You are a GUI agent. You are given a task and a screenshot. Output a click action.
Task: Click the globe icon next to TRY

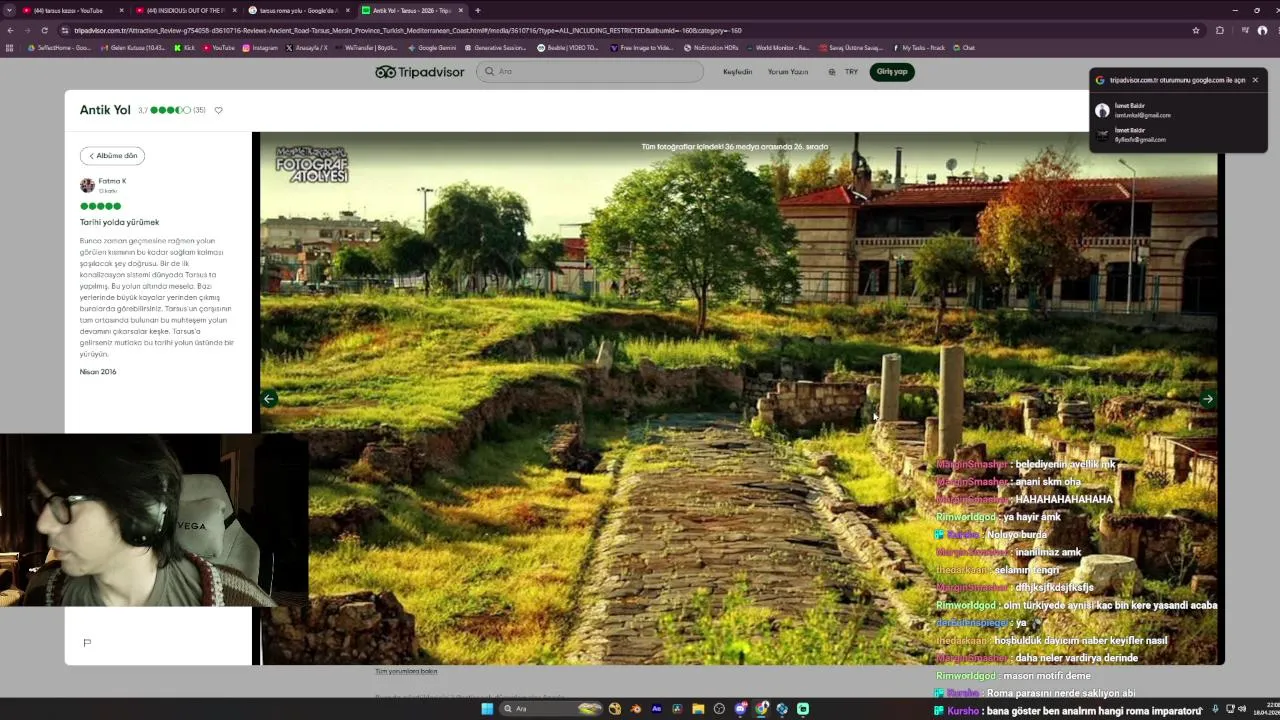pos(832,72)
